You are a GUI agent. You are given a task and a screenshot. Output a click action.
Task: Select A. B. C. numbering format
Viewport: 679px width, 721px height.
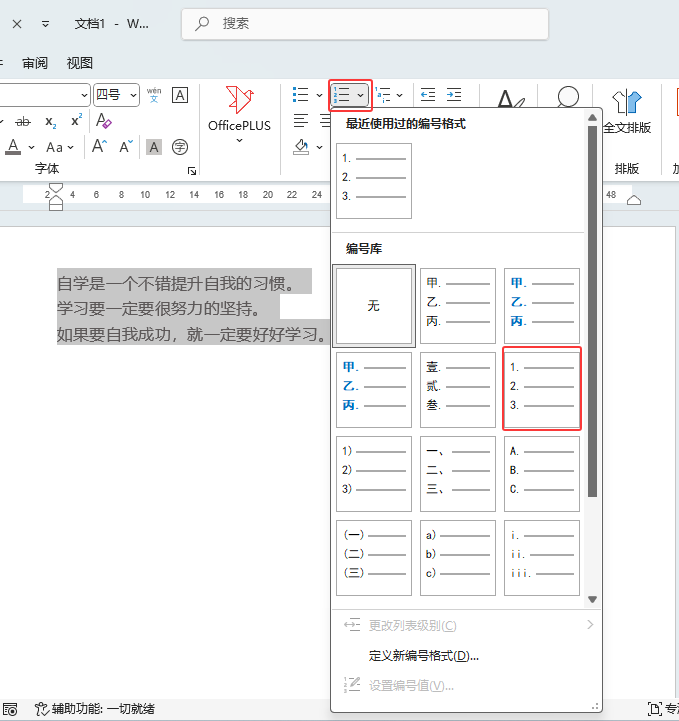tap(542, 474)
